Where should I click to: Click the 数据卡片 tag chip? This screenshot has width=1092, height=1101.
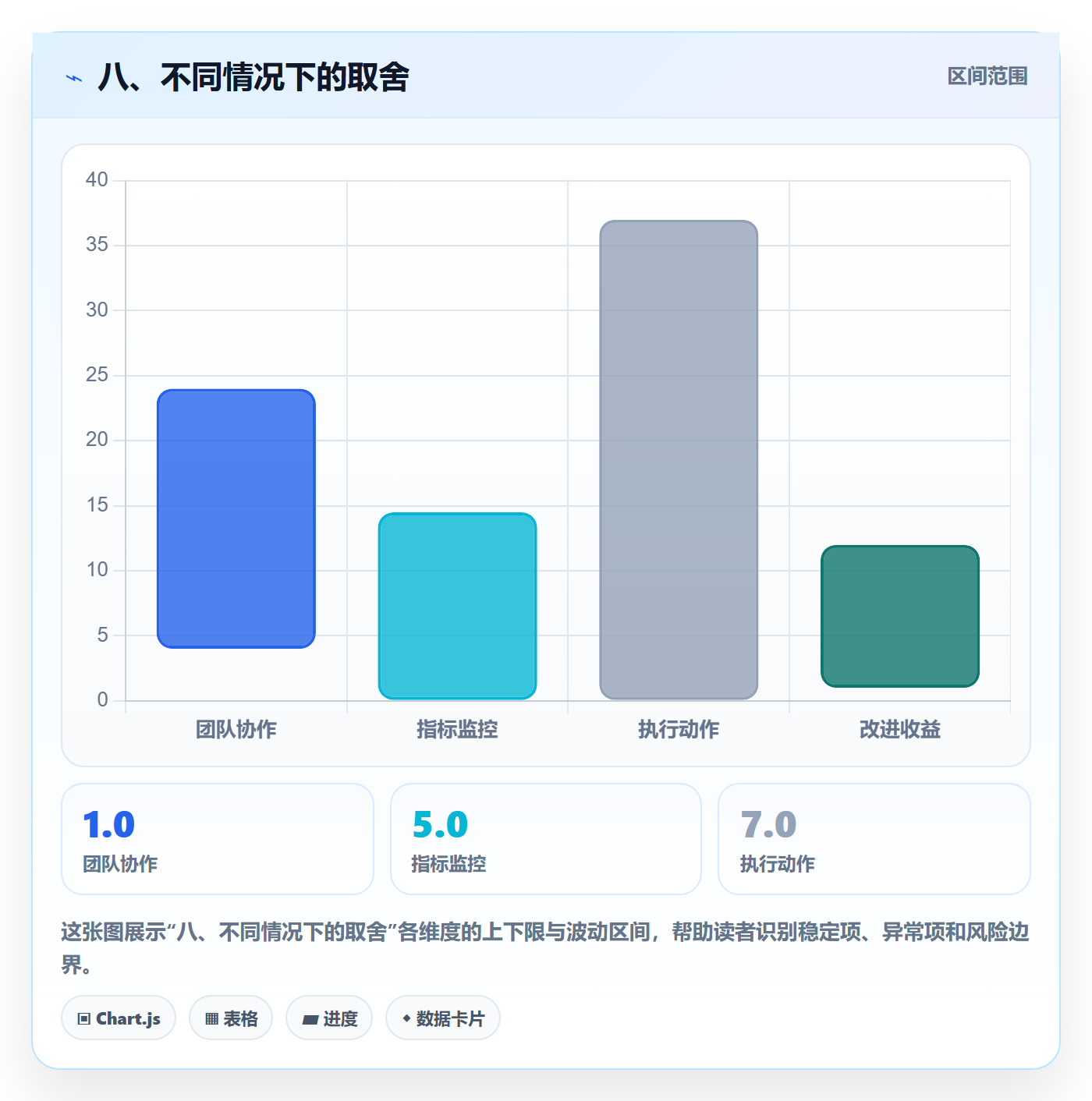[x=443, y=1018]
